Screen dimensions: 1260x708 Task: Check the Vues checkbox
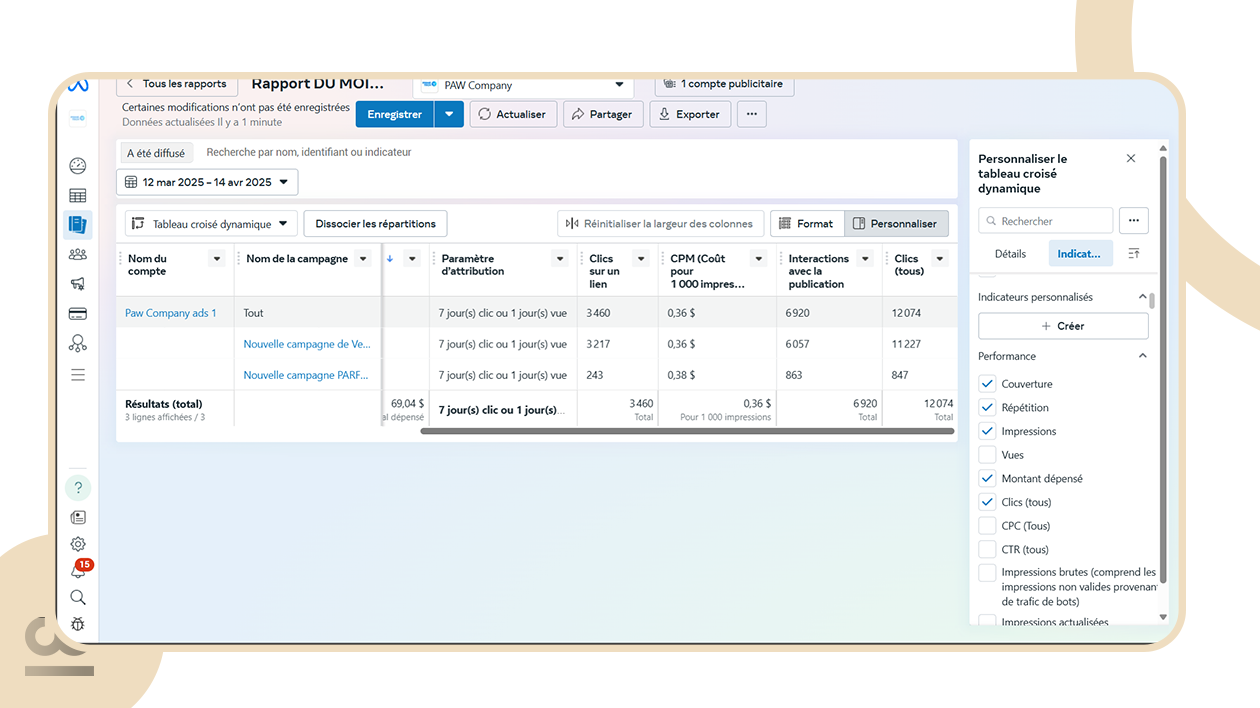tap(987, 455)
